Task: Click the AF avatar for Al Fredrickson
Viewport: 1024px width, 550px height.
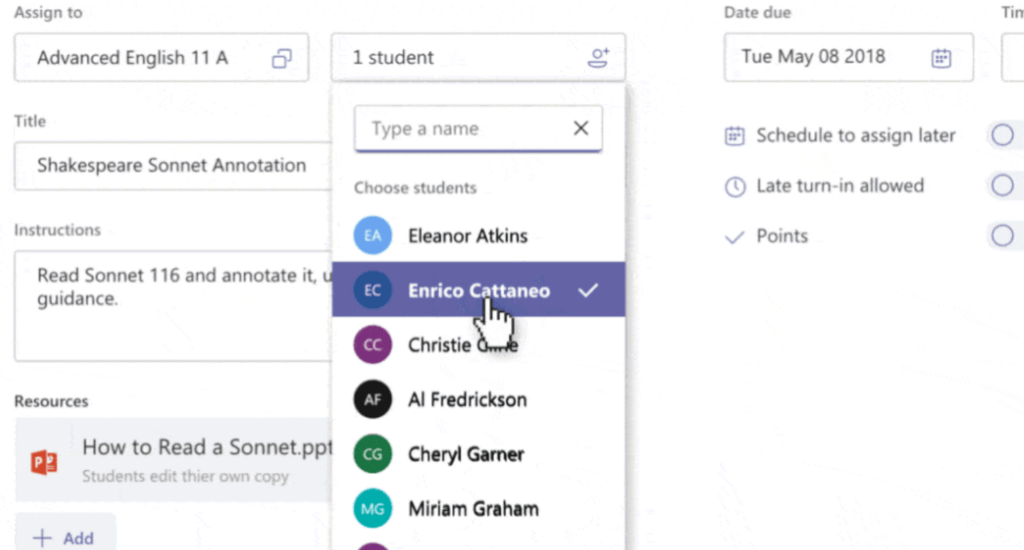Action: (x=372, y=399)
